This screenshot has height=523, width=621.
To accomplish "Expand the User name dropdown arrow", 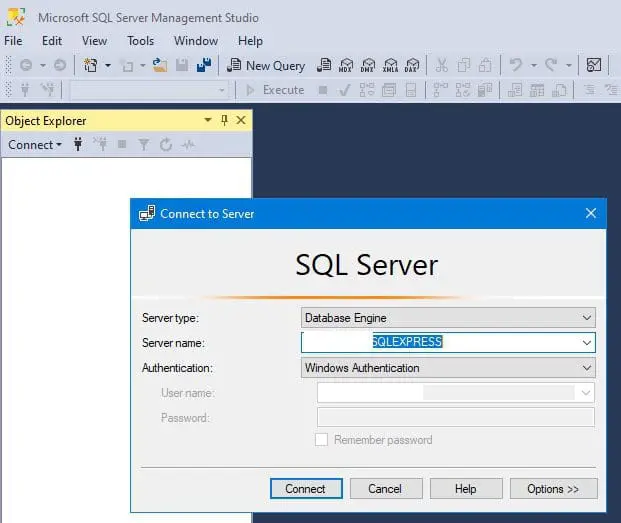I will (586, 393).
